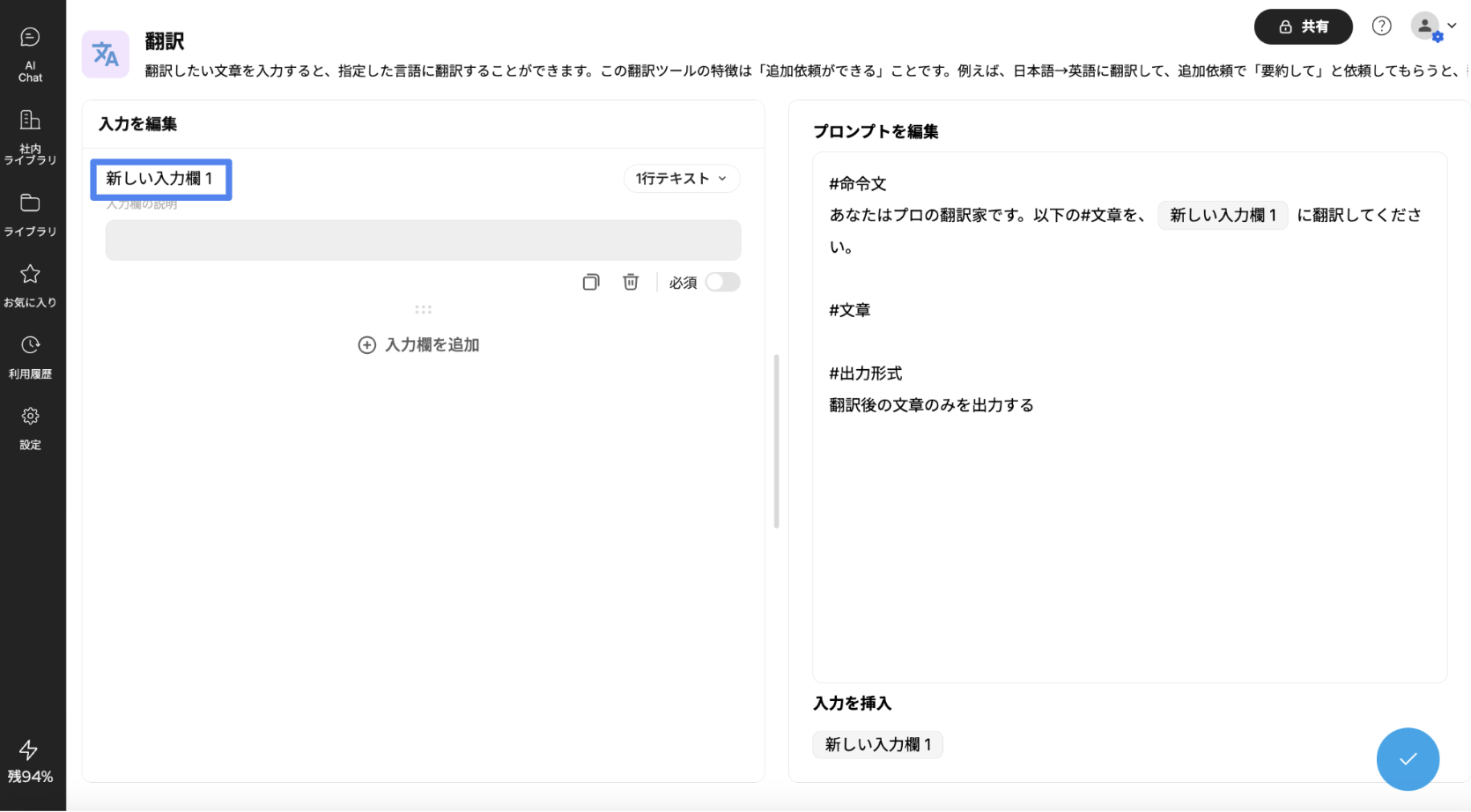
Task: Click the 共有 share button
Action: pyautogui.click(x=1303, y=26)
